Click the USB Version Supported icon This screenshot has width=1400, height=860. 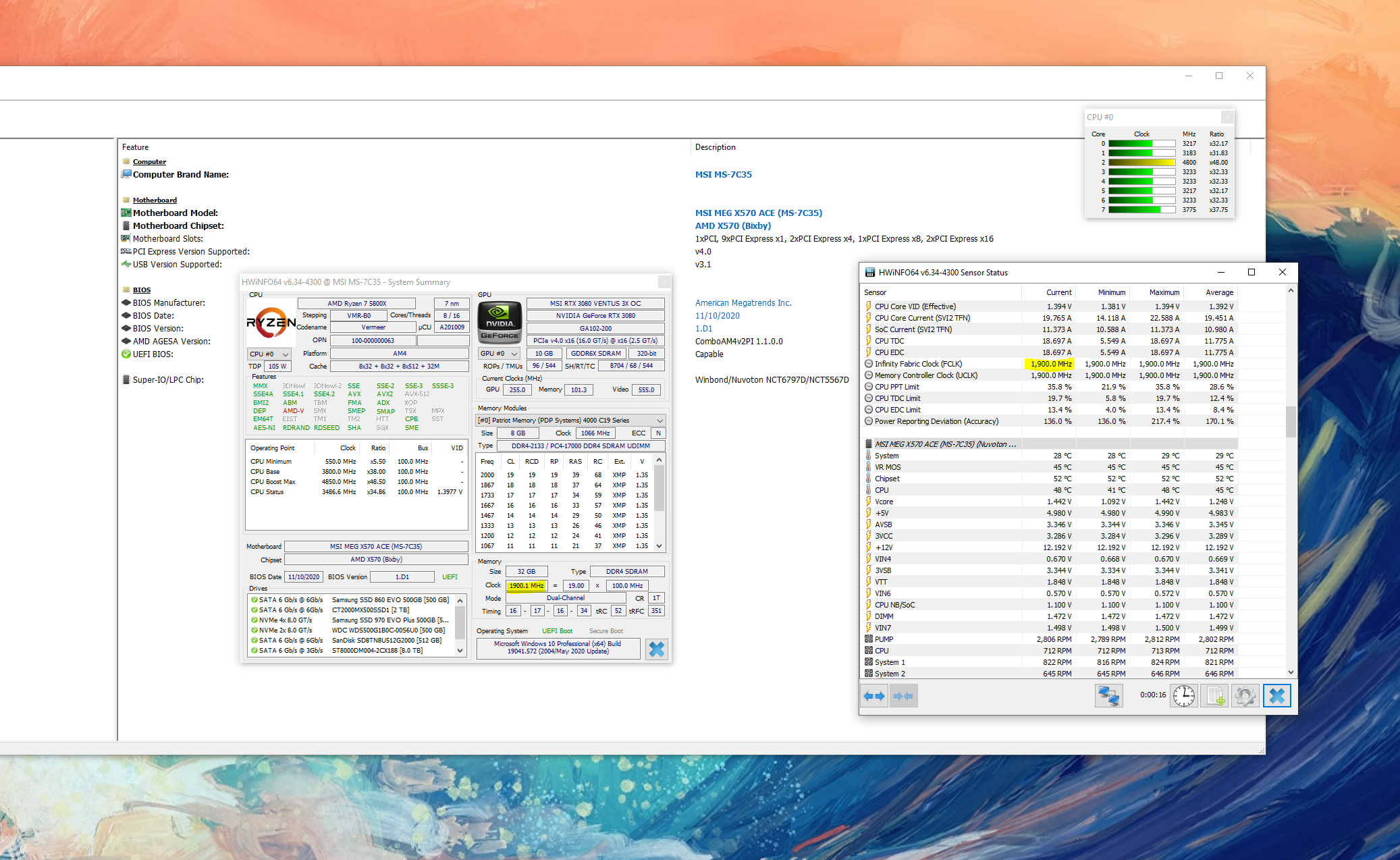[126, 264]
